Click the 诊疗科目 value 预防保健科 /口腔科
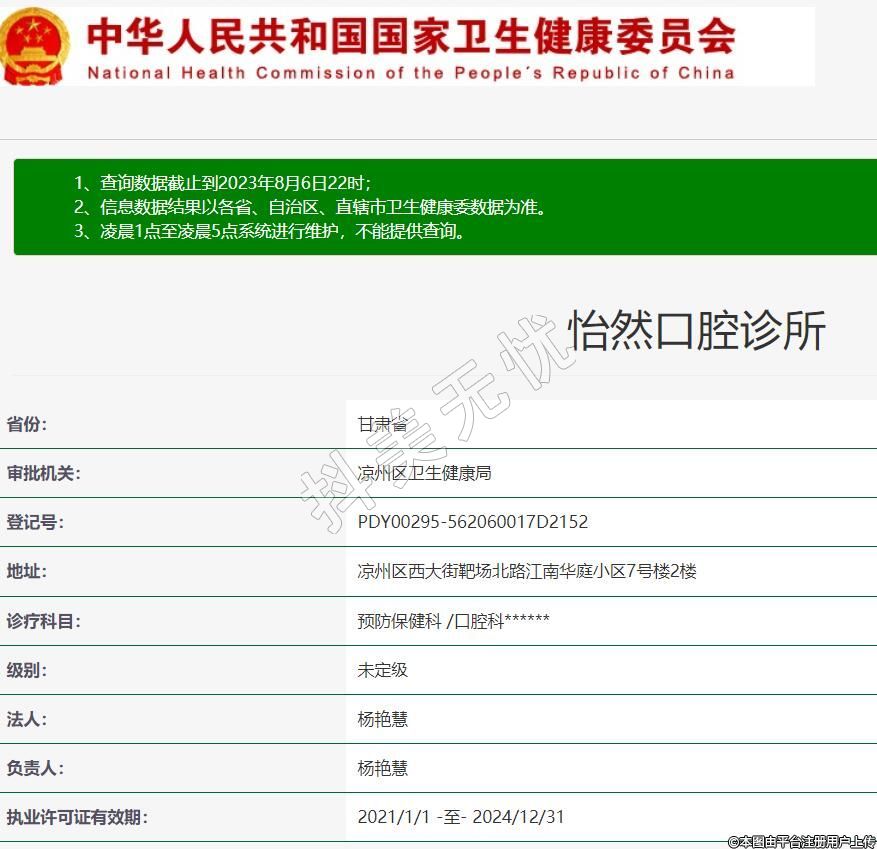877x849 pixels. 453,621
